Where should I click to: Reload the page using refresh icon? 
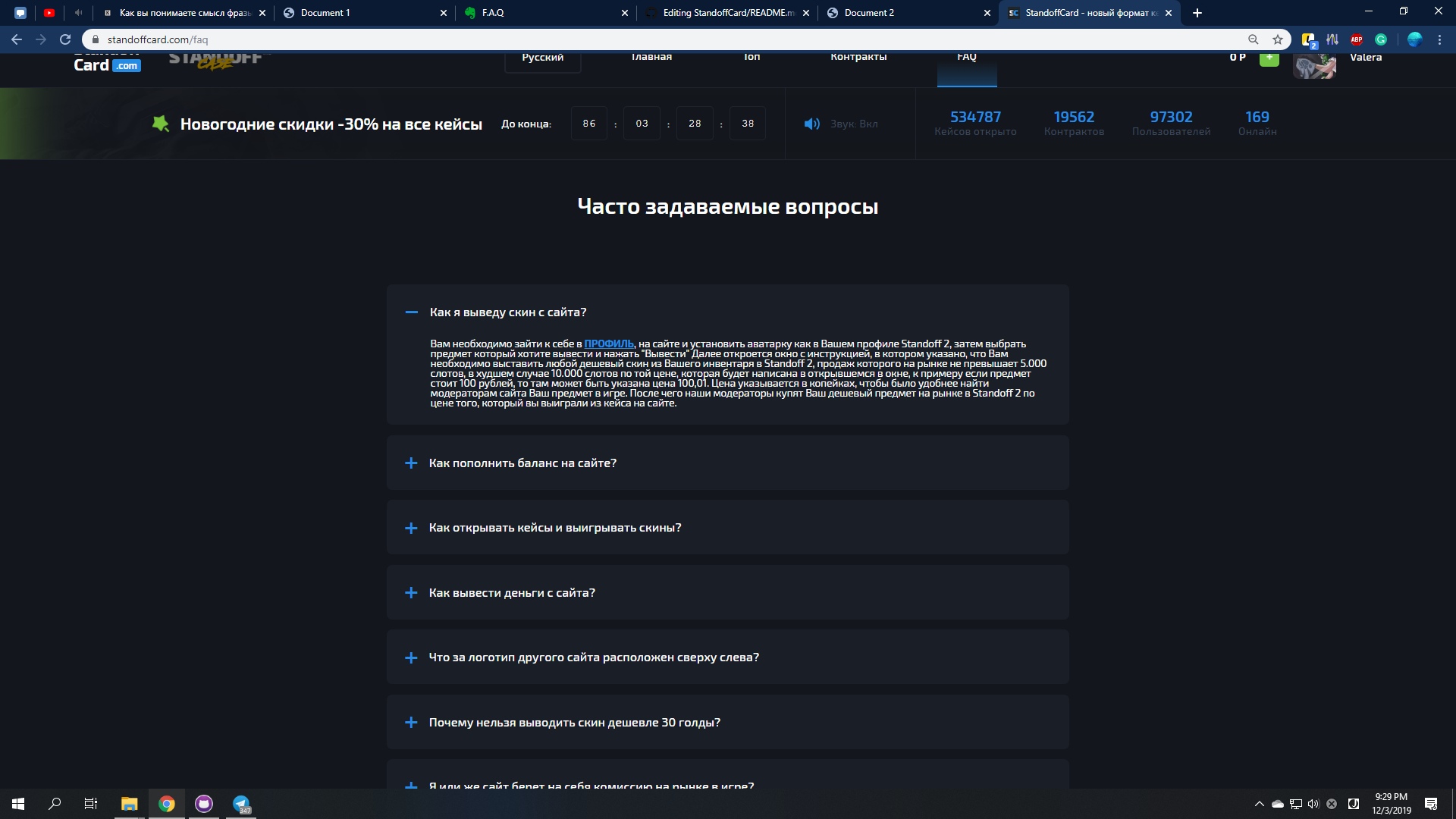[x=65, y=39]
